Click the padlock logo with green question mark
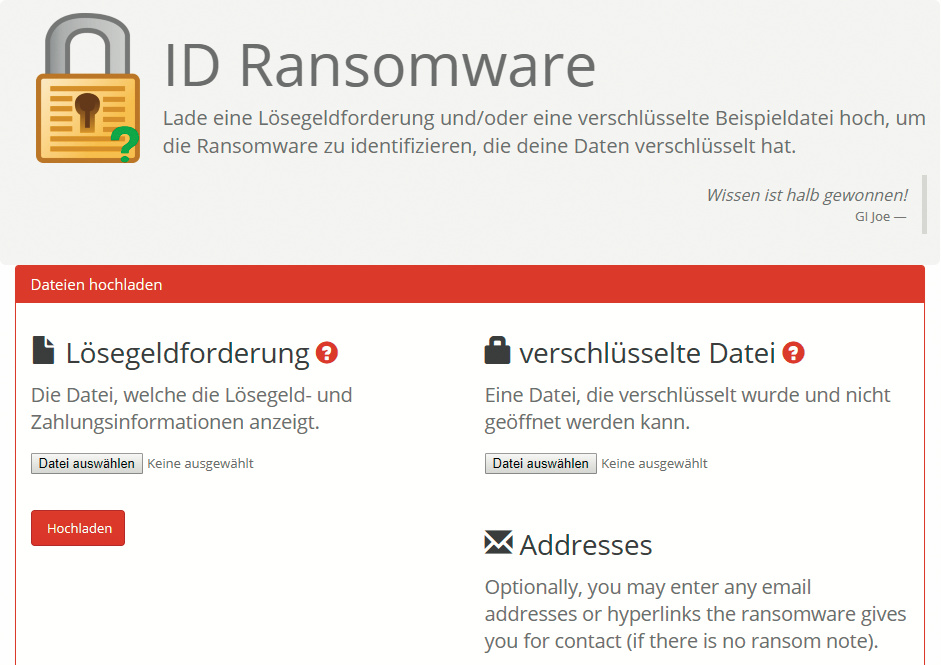Screen dimensions: 941x665 (x=88, y=91)
